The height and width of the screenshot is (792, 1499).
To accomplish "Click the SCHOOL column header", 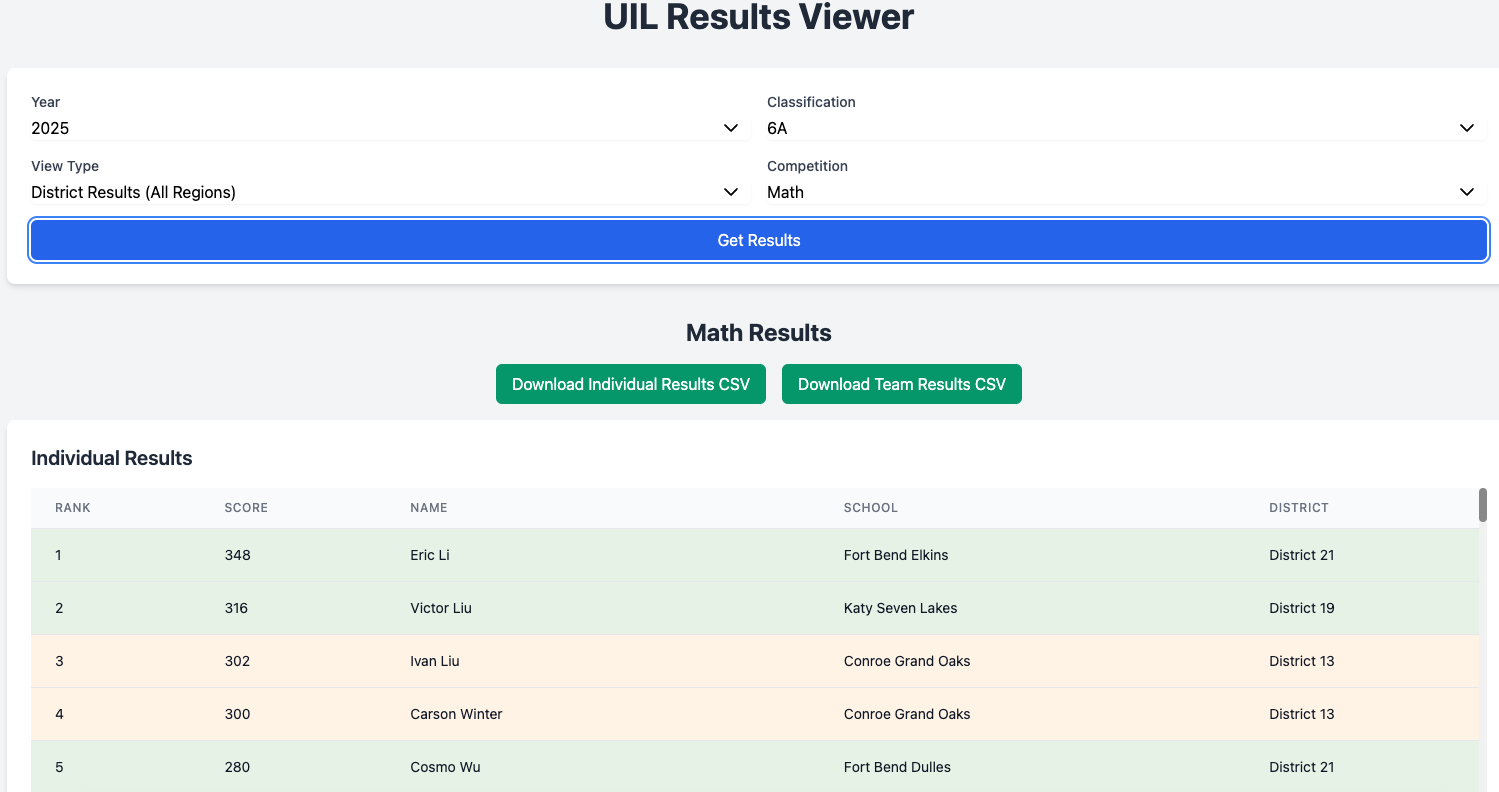I will coord(871,508).
